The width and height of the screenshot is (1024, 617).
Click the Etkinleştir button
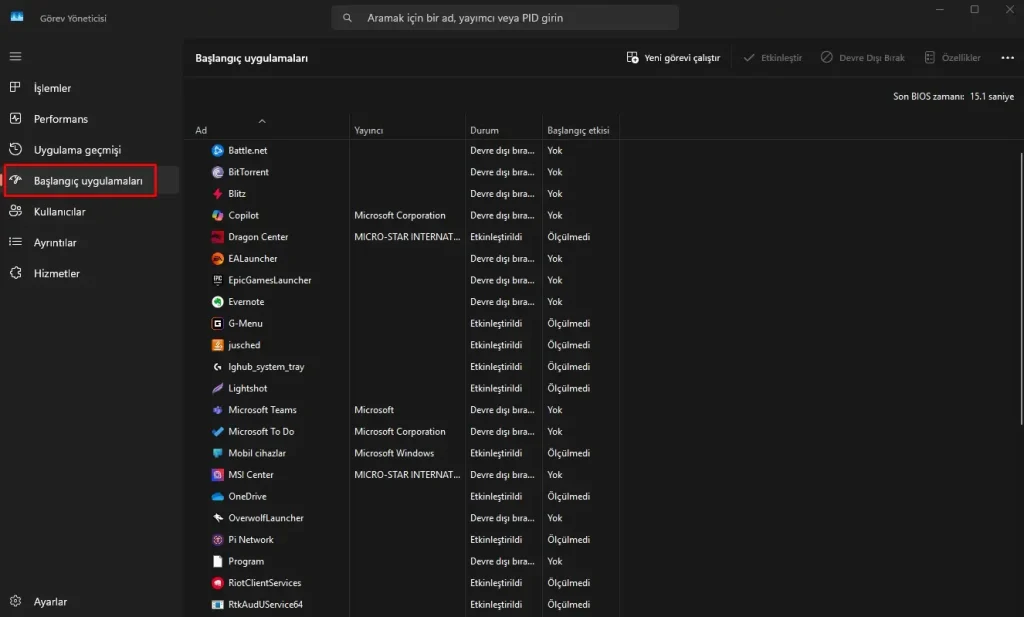click(x=773, y=57)
